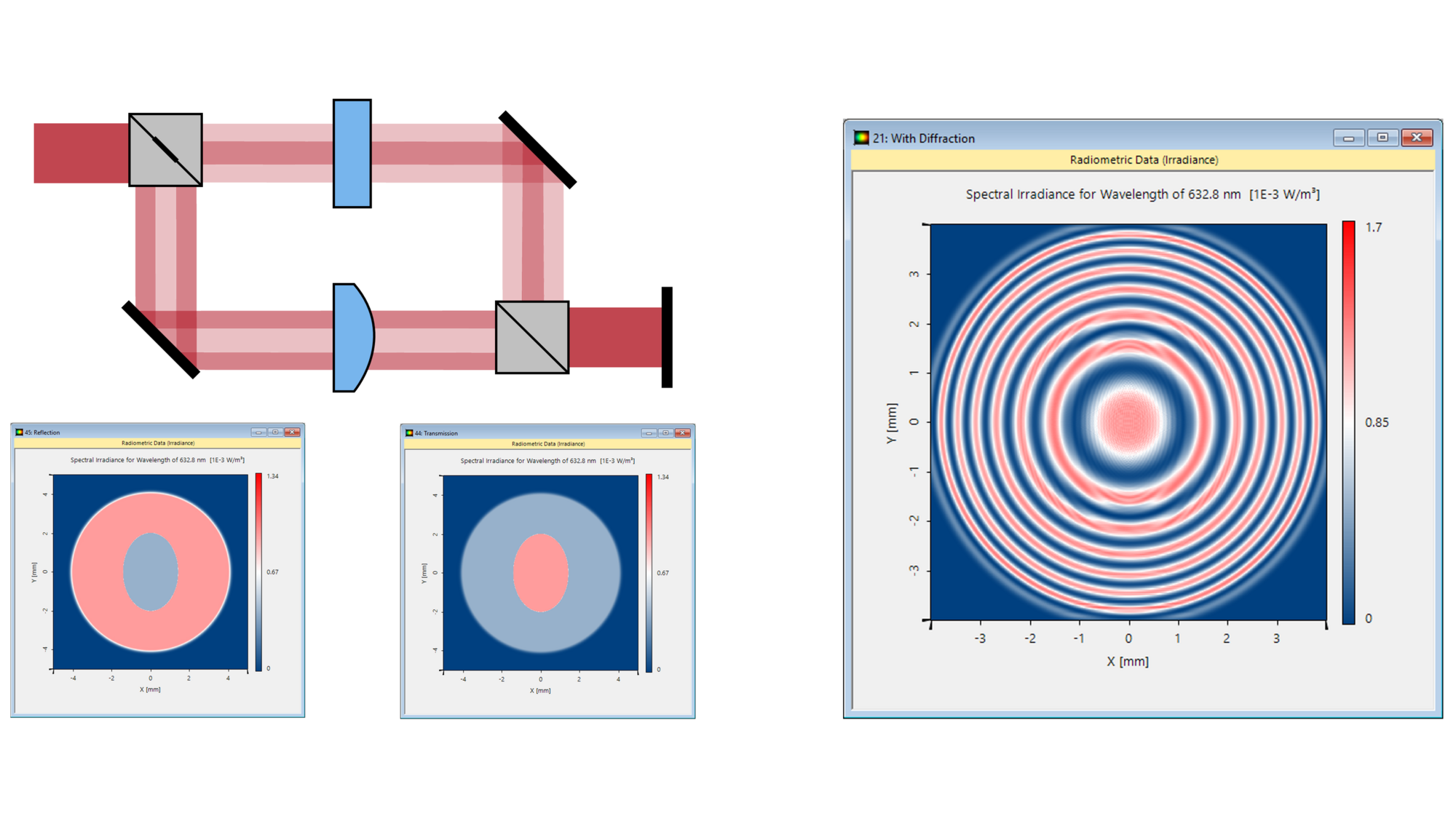
Task: Open the Radiometric Data header of With Diffraction window
Action: (x=1143, y=159)
